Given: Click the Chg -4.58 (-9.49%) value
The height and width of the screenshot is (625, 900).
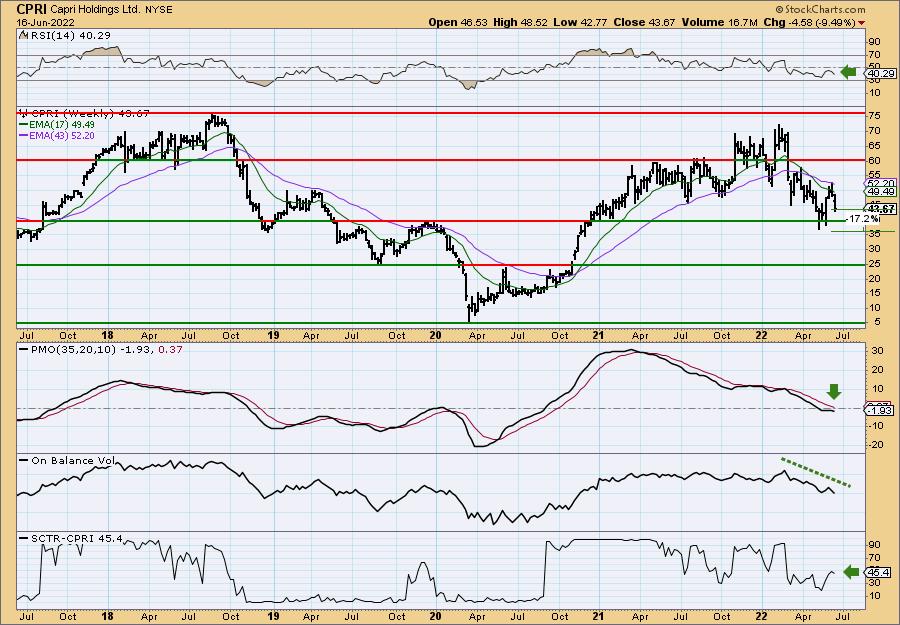Looking at the screenshot, I should point(809,22).
